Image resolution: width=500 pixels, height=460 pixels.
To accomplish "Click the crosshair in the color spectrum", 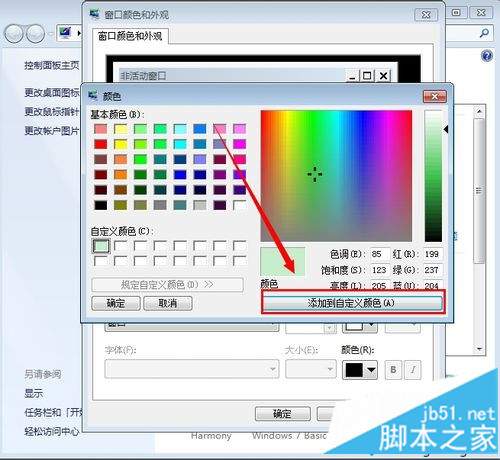I will coord(314,174).
